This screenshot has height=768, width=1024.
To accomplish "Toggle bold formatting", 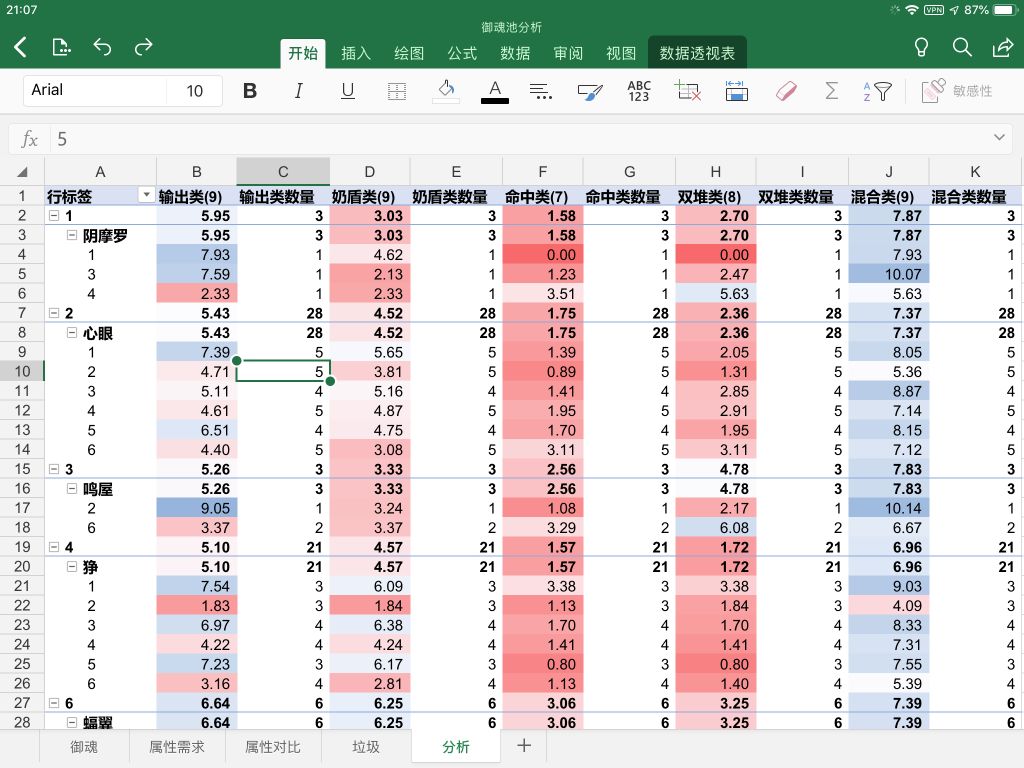I will [249, 90].
